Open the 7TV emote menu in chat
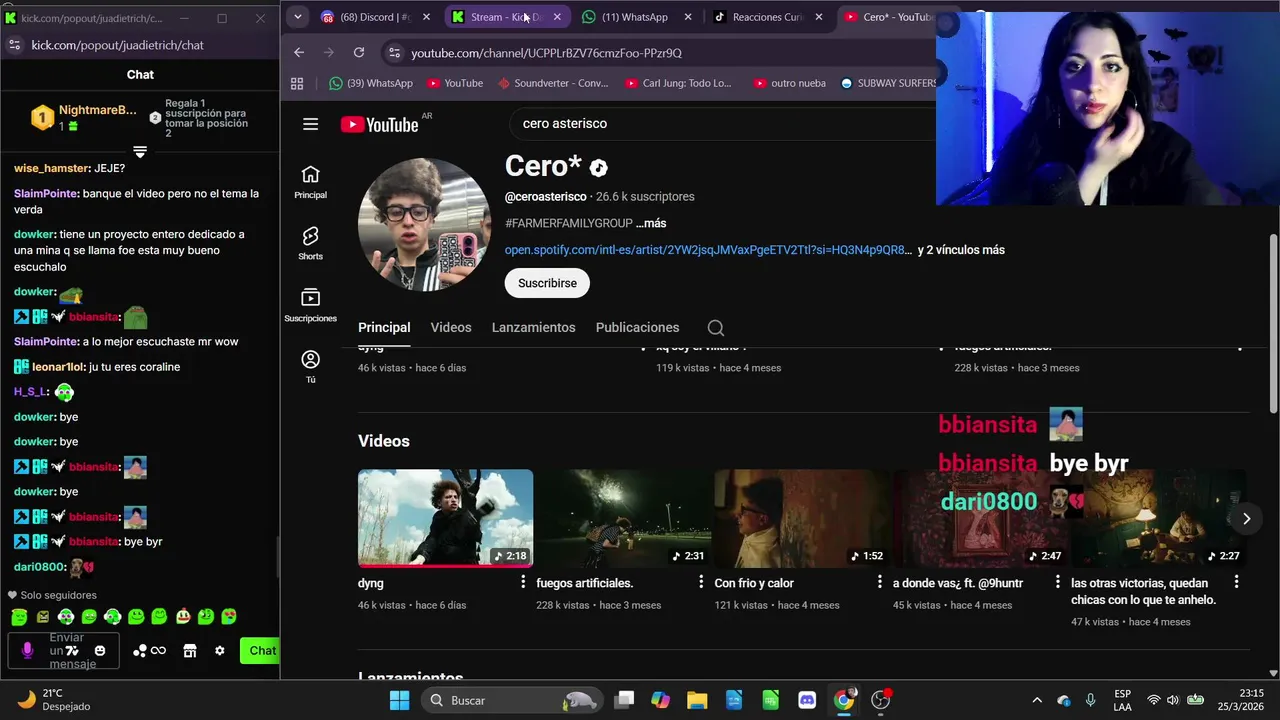Image resolution: width=1280 pixels, height=720 pixels. 72,651
